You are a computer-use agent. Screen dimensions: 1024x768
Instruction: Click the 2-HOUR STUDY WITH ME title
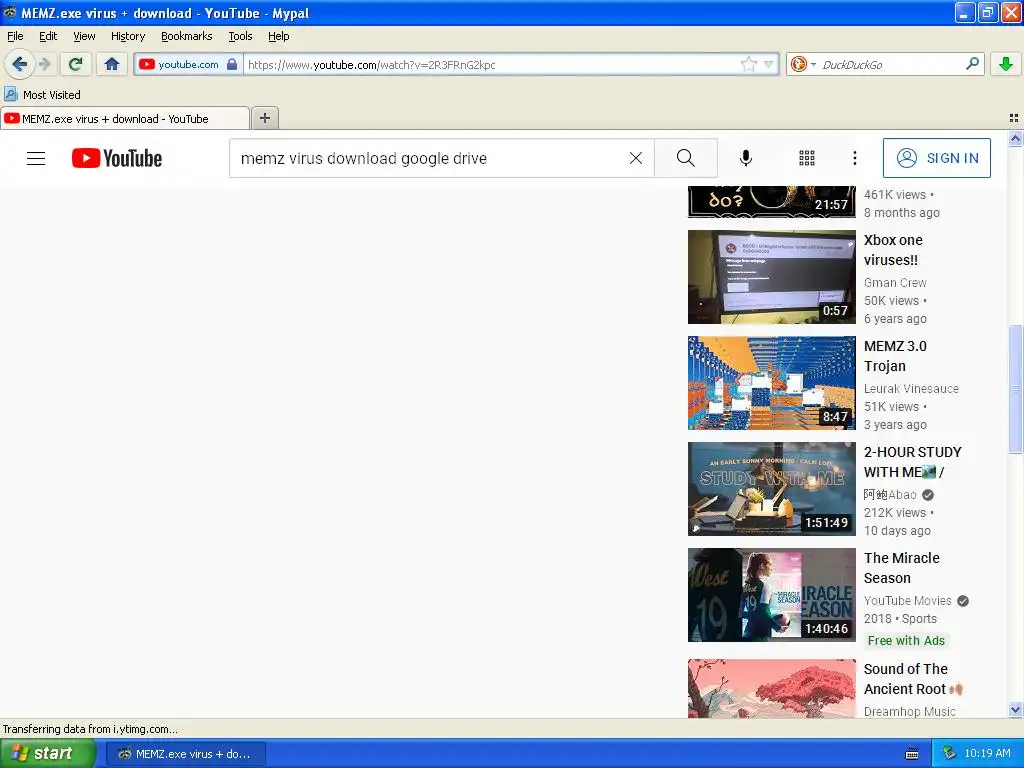coord(913,462)
